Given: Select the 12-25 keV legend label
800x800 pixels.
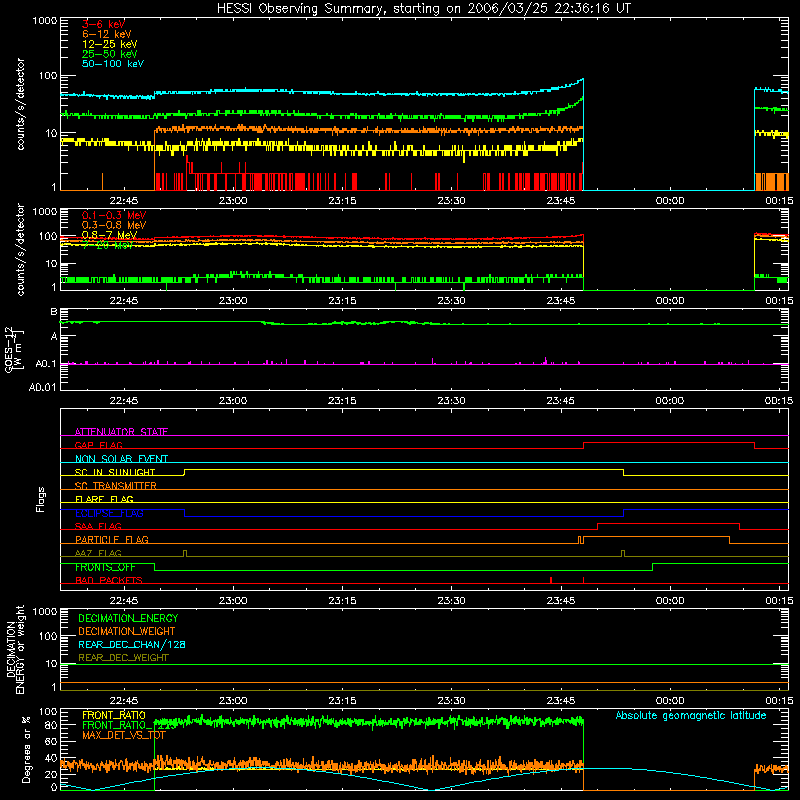Looking at the screenshot, I should click(110, 44).
